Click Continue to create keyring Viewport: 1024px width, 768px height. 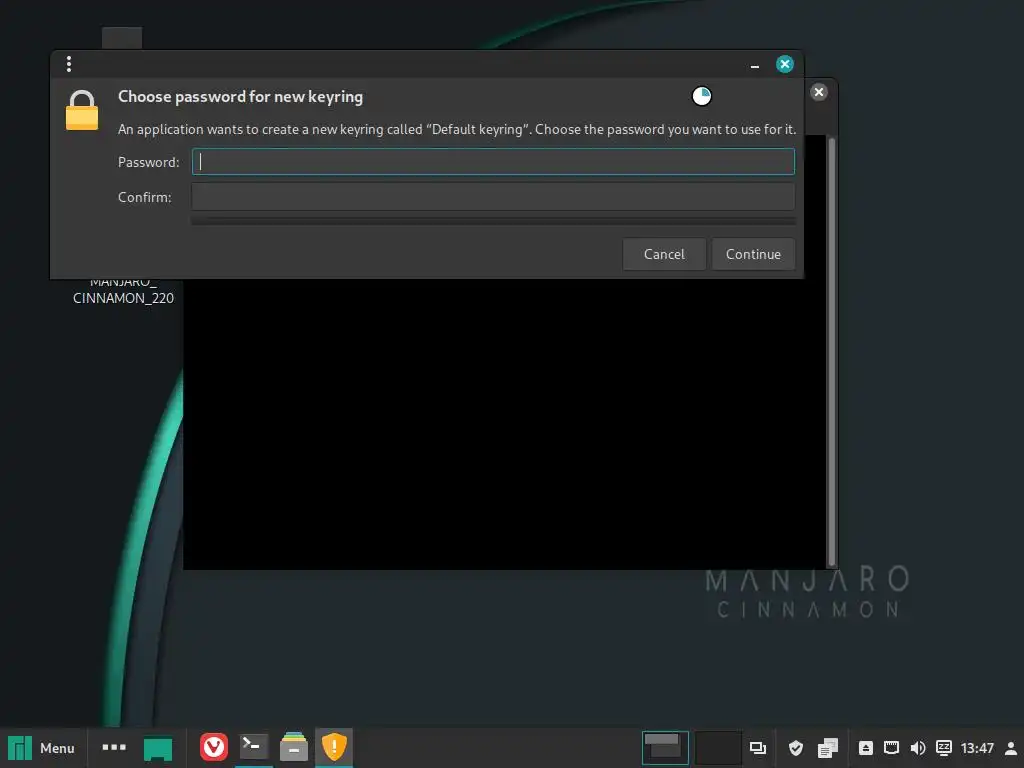[x=753, y=254]
